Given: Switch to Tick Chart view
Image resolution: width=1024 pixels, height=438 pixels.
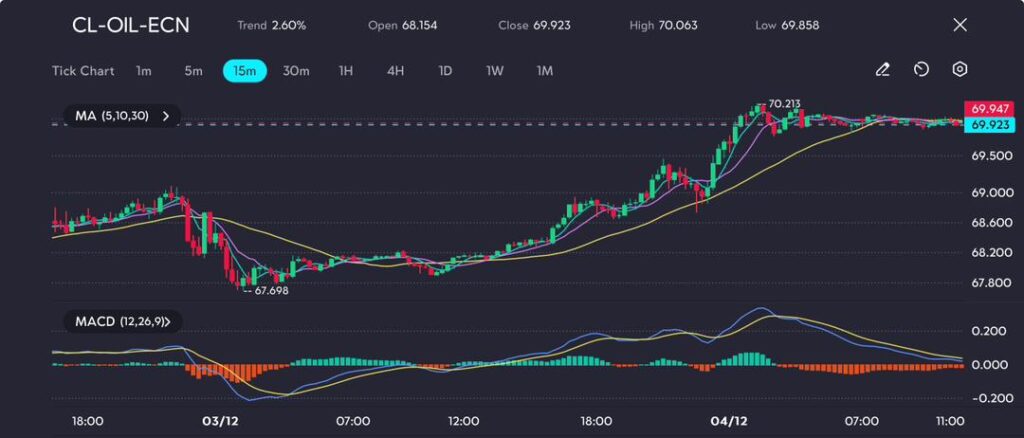Looking at the screenshot, I should coord(83,71).
